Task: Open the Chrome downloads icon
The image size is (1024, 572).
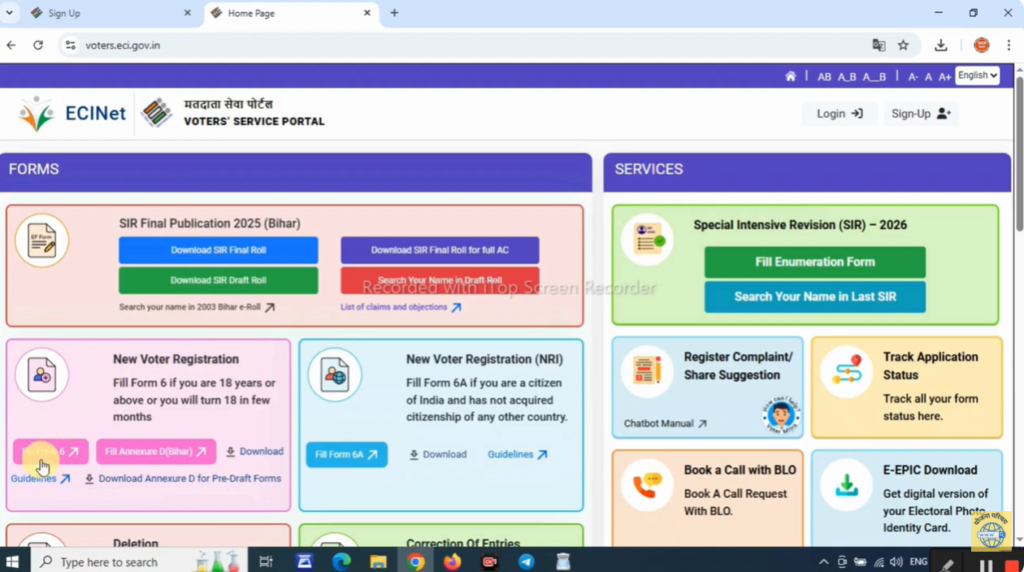Action: click(941, 45)
